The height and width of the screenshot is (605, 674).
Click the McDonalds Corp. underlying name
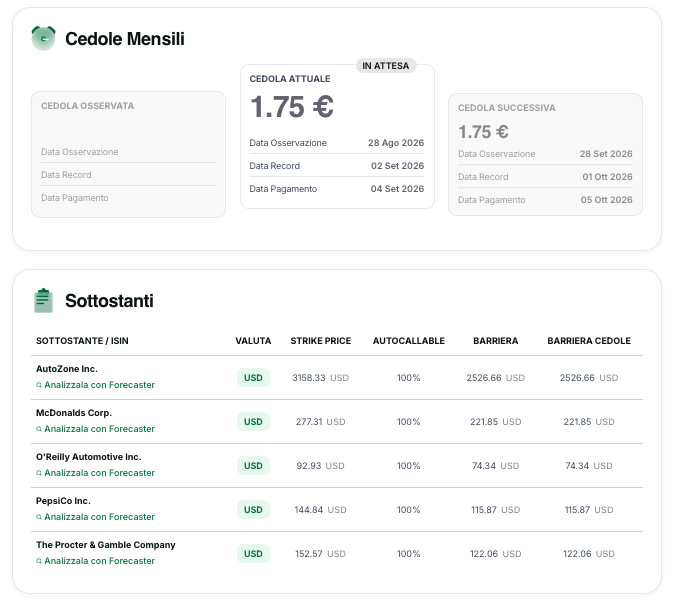pos(74,413)
